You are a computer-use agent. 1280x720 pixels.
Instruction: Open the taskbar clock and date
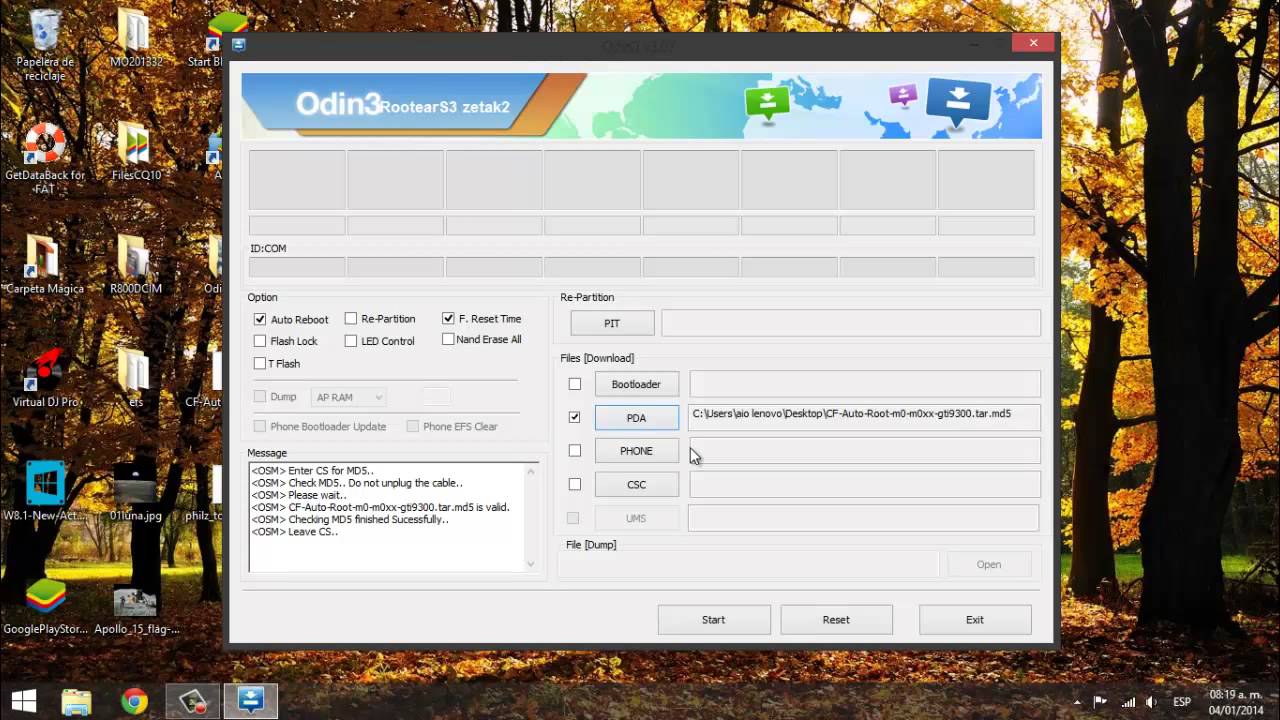coord(1236,701)
